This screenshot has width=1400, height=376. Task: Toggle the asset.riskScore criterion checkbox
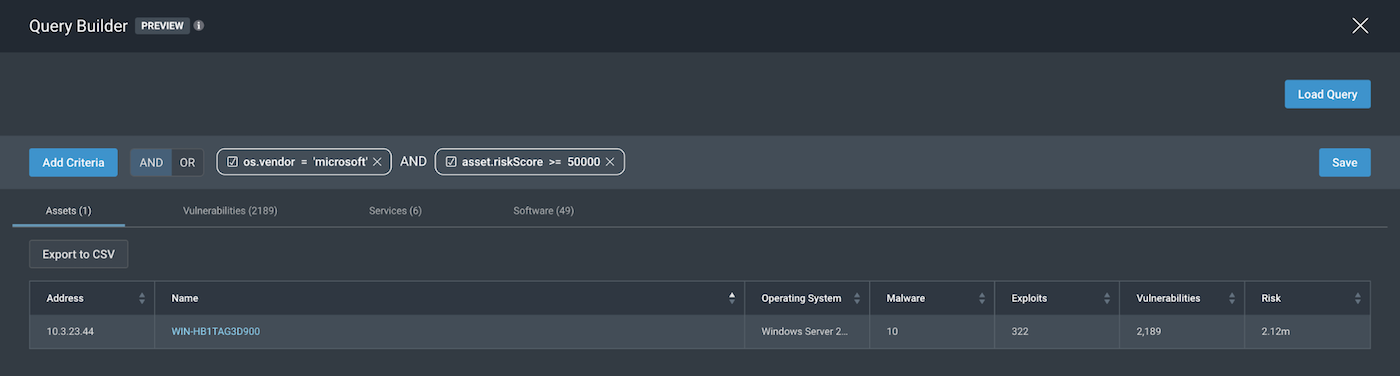[451, 162]
